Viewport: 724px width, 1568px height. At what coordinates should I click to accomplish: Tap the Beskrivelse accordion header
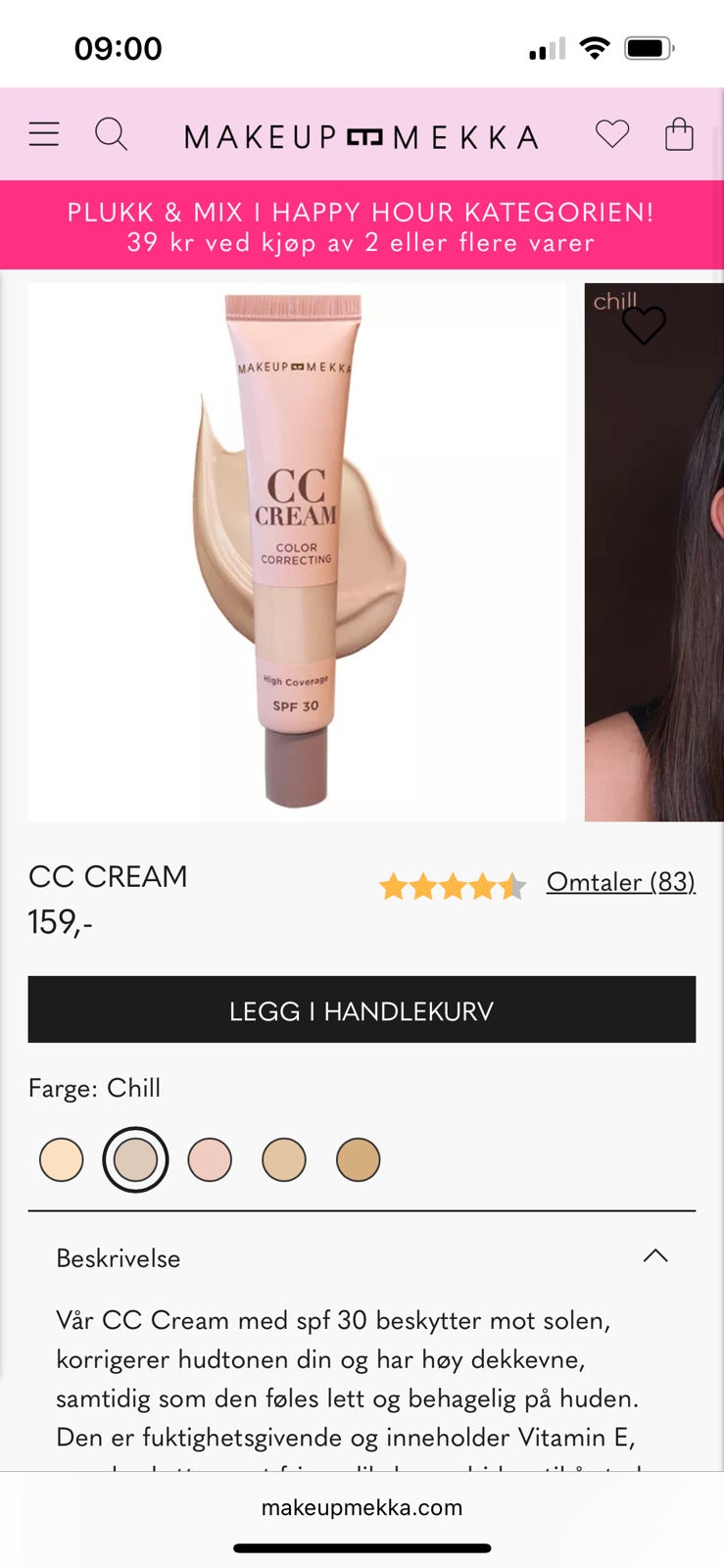tap(362, 1258)
